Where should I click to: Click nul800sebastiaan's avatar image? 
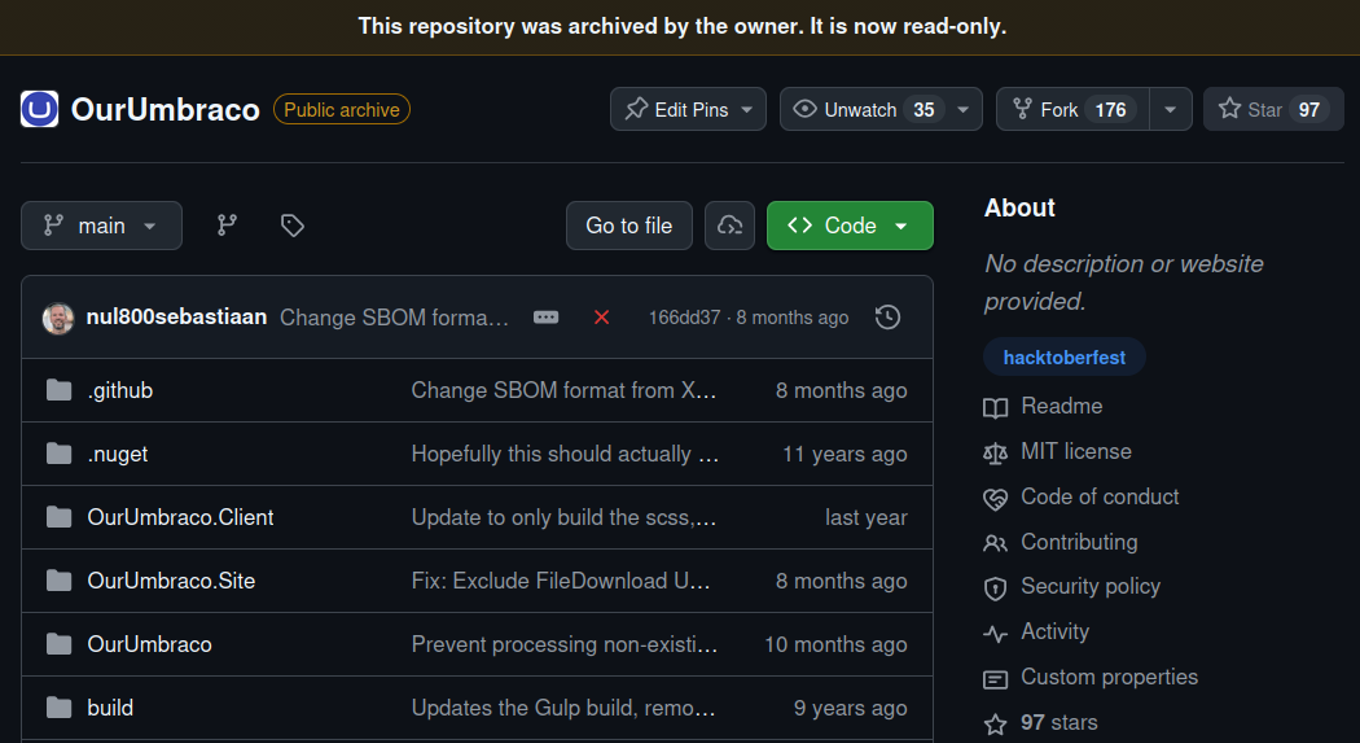tap(58, 318)
